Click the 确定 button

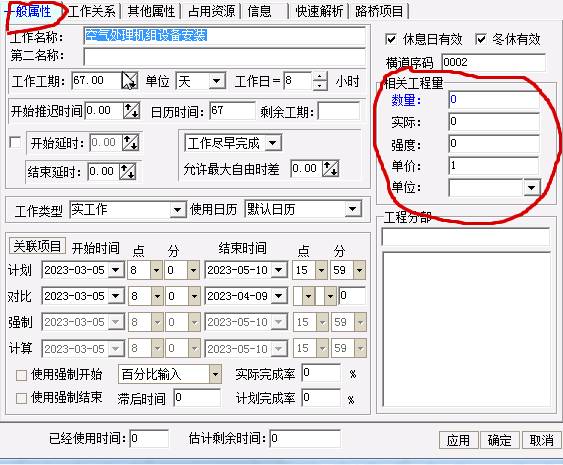click(499, 440)
